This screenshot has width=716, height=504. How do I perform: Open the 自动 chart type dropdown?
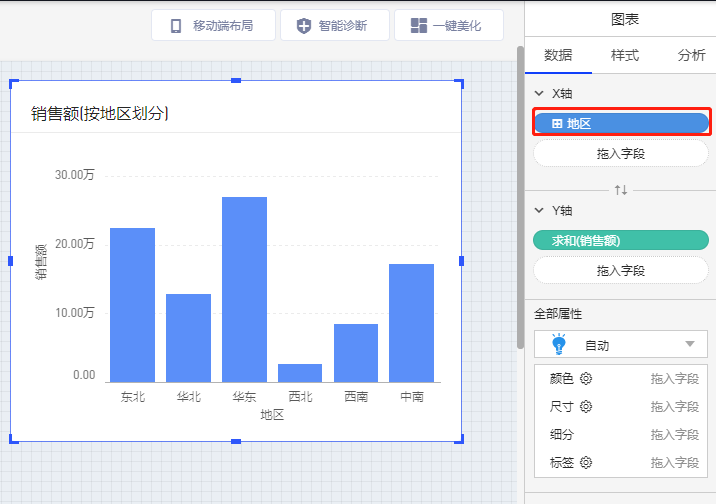pos(621,344)
